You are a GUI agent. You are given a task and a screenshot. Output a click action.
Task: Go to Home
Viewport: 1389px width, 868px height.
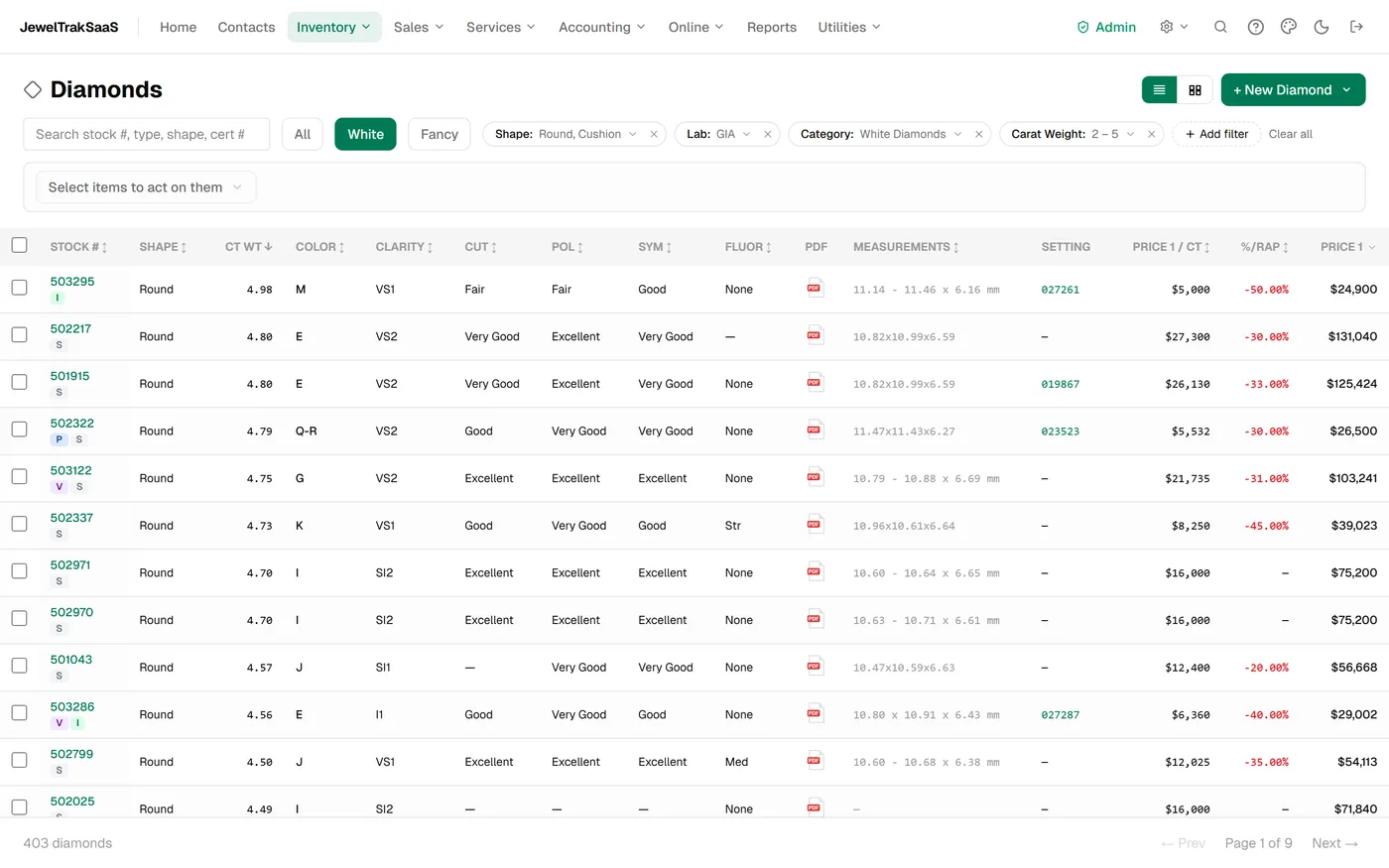click(x=179, y=27)
